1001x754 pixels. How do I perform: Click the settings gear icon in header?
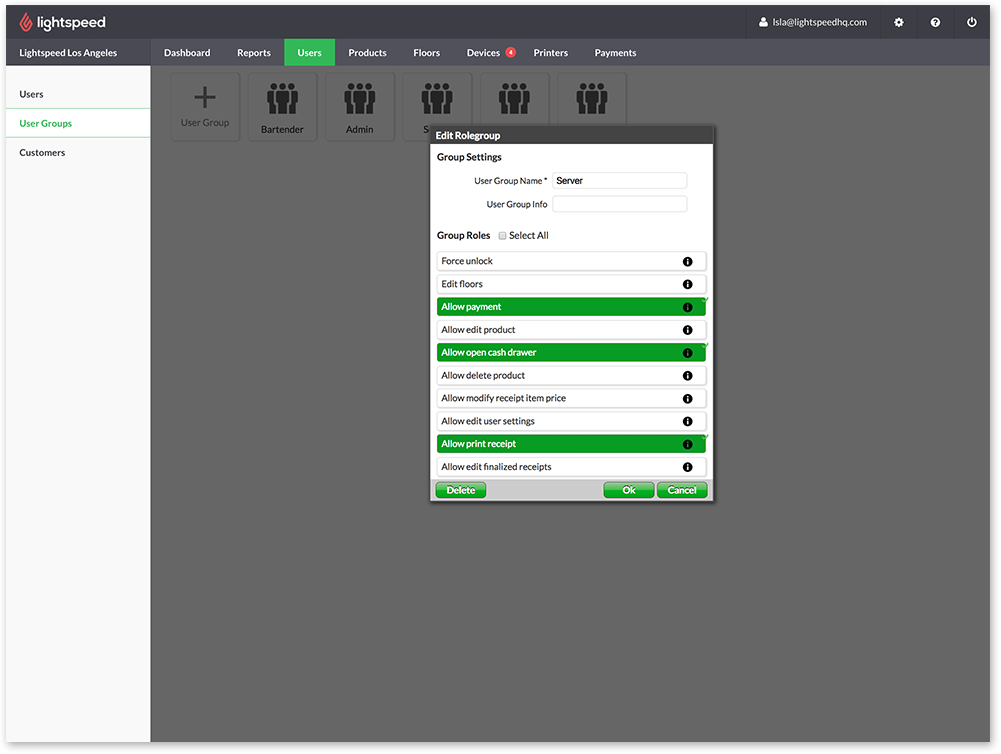898,22
